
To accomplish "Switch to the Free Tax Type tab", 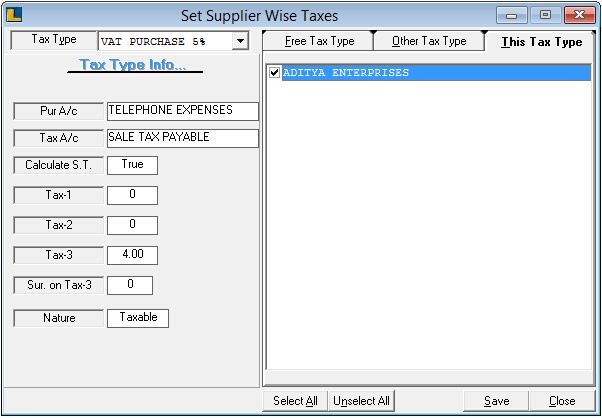I will 319,42.
